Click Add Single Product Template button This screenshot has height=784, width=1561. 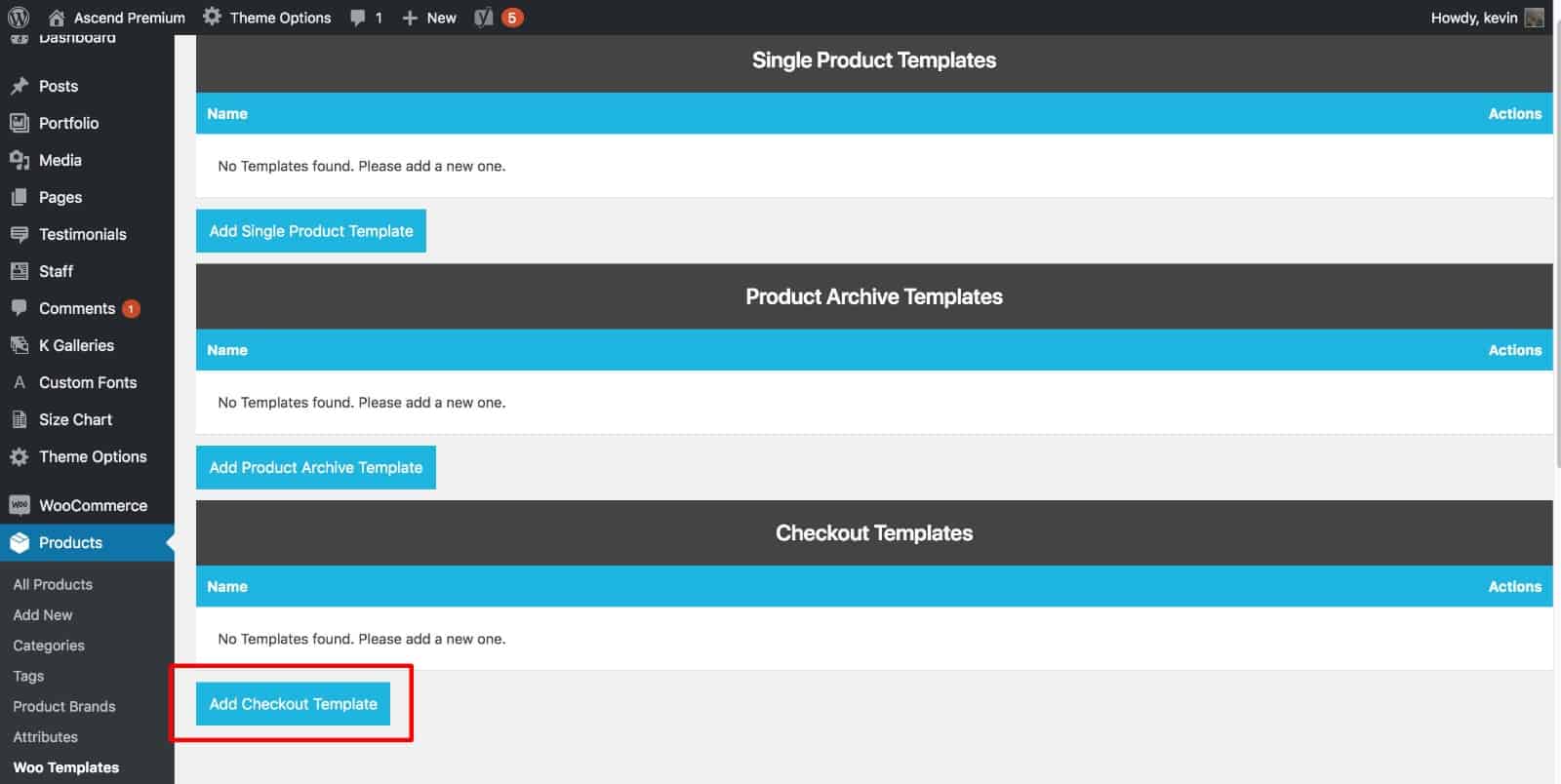click(x=311, y=231)
